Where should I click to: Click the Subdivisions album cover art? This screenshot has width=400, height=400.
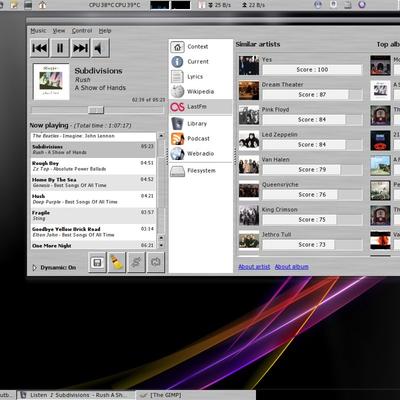(51, 81)
